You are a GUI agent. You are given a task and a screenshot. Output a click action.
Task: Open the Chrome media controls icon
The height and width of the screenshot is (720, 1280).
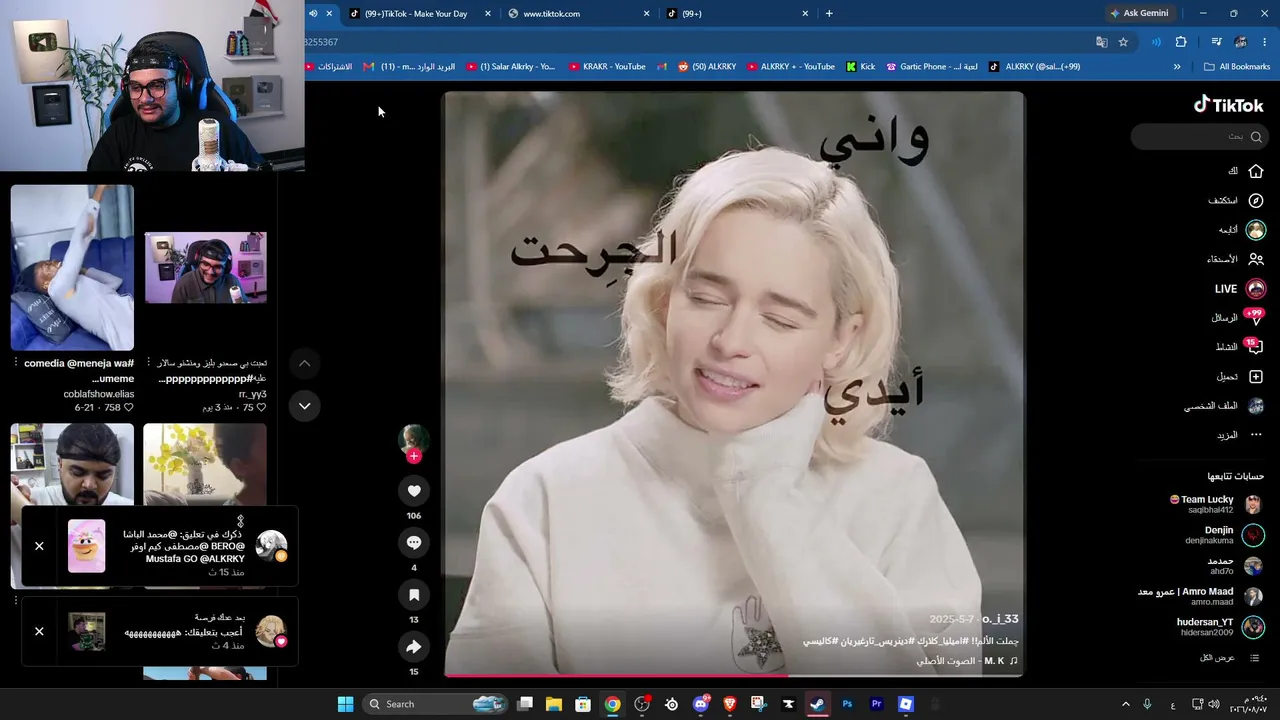point(1216,42)
